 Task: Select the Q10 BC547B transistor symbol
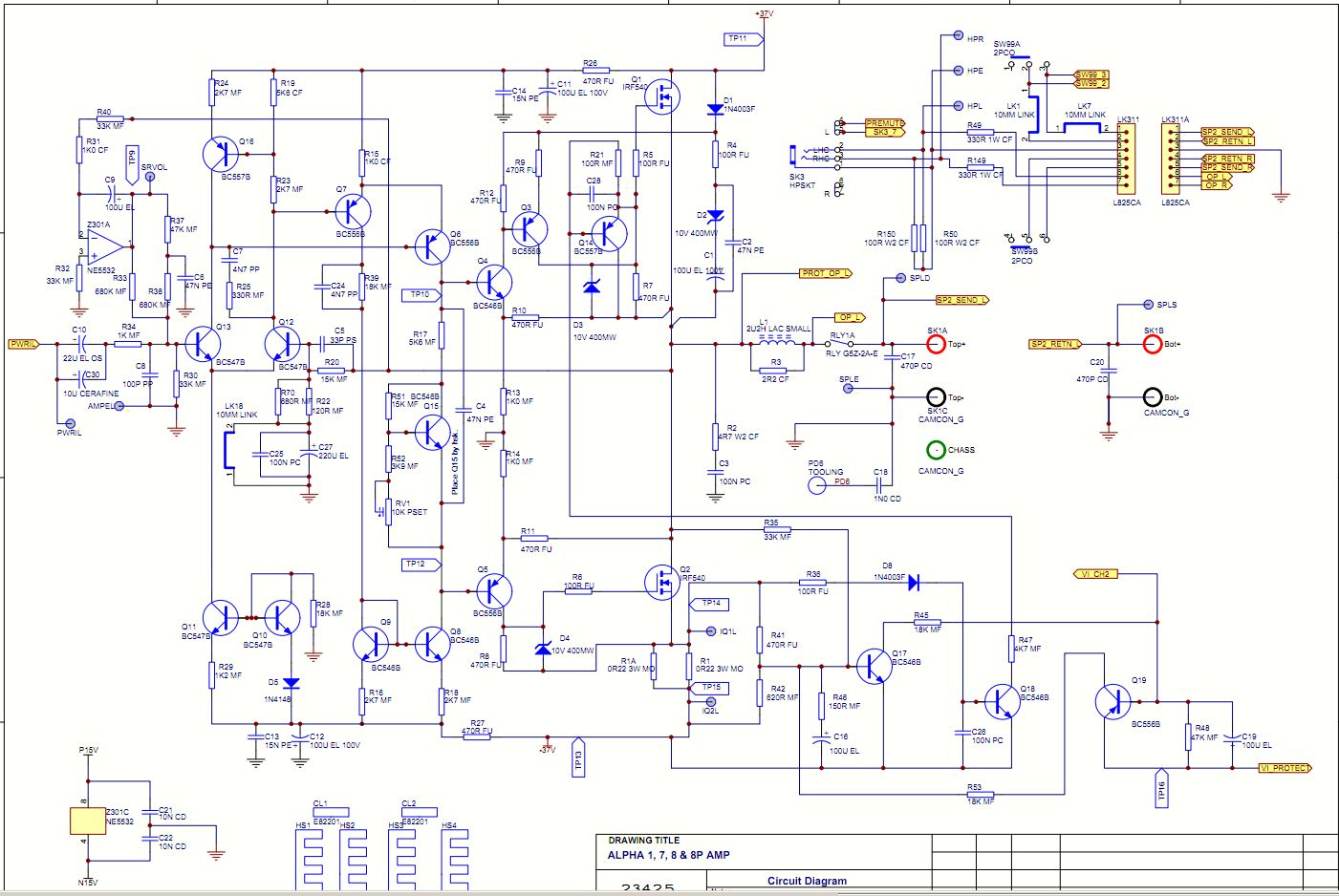pyautogui.click(x=282, y=618)
